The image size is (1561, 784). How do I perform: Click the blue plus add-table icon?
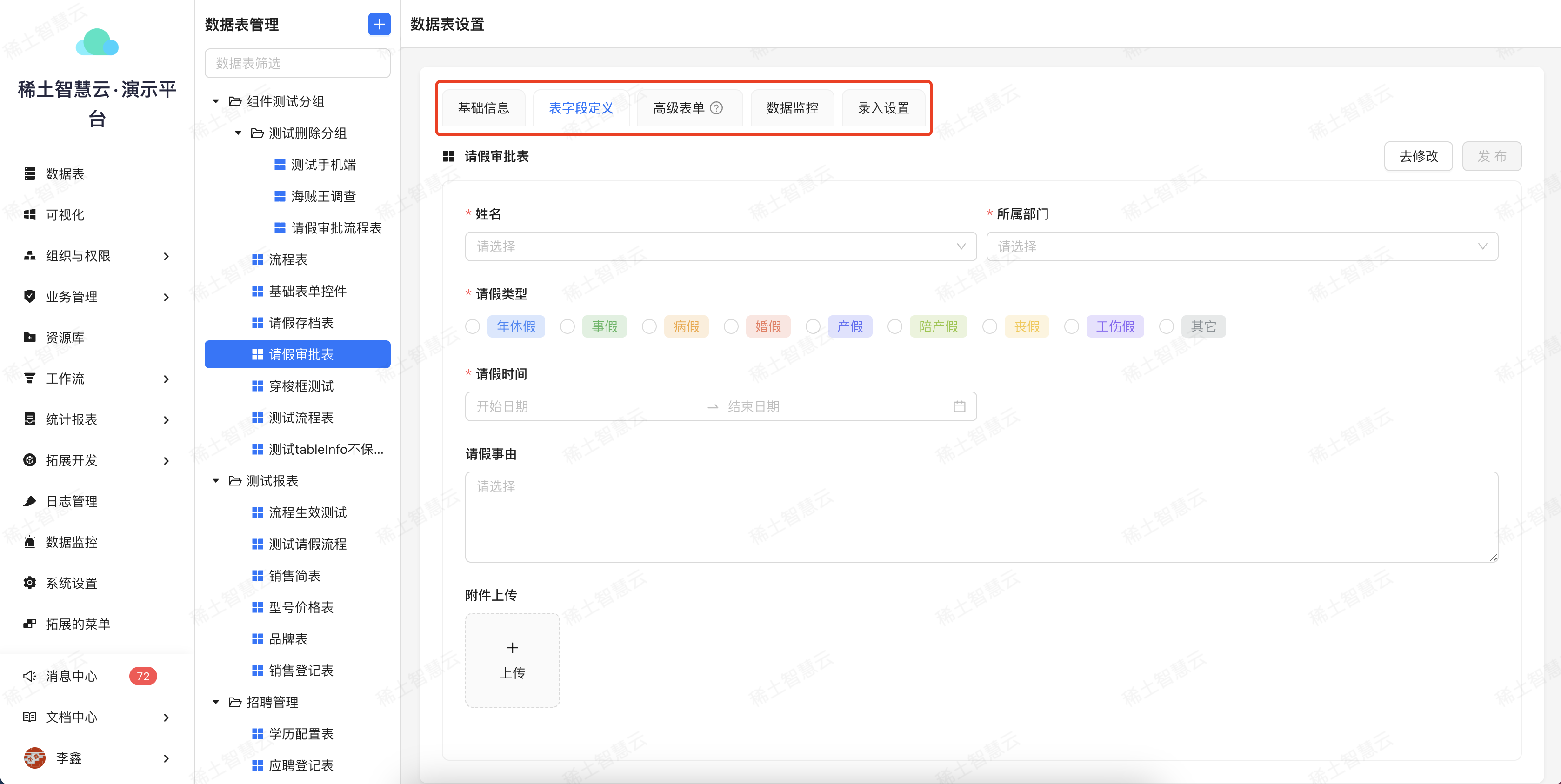379,24
